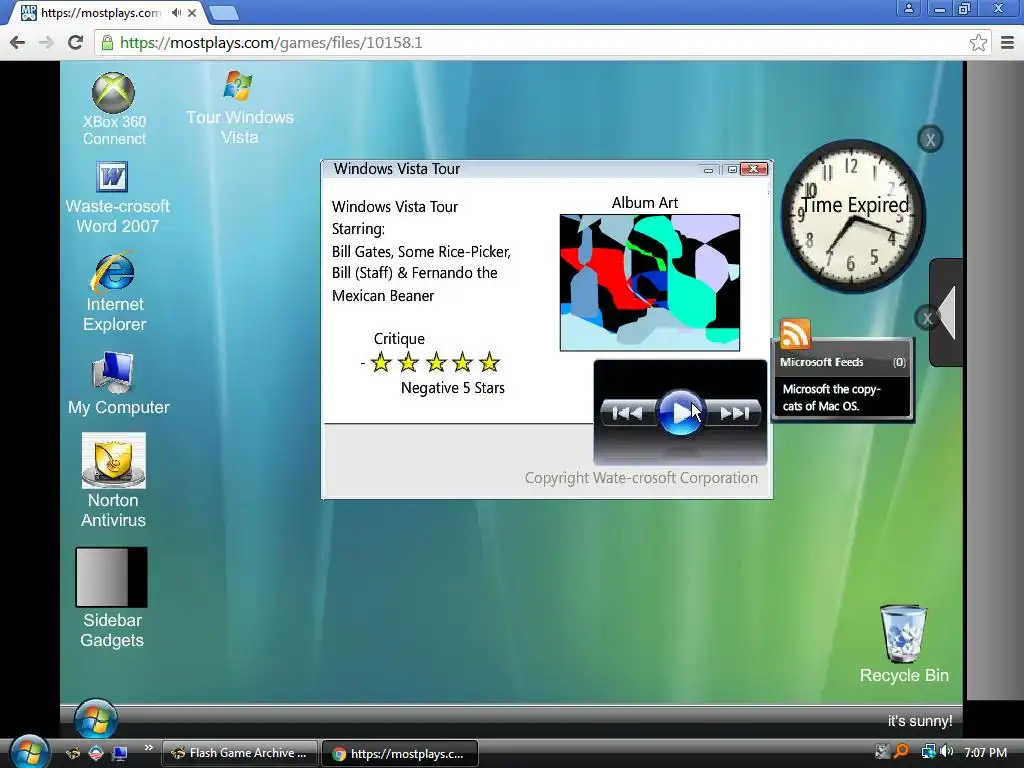
Task: Switch to Flash Game Archive taskbar item
Action: pos(240,753)
